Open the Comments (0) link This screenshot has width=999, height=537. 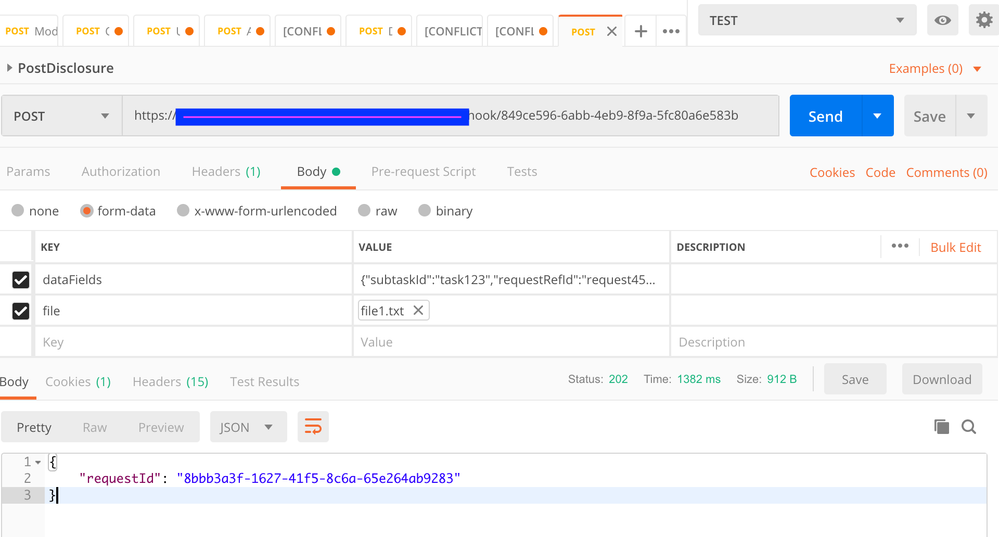947,172
